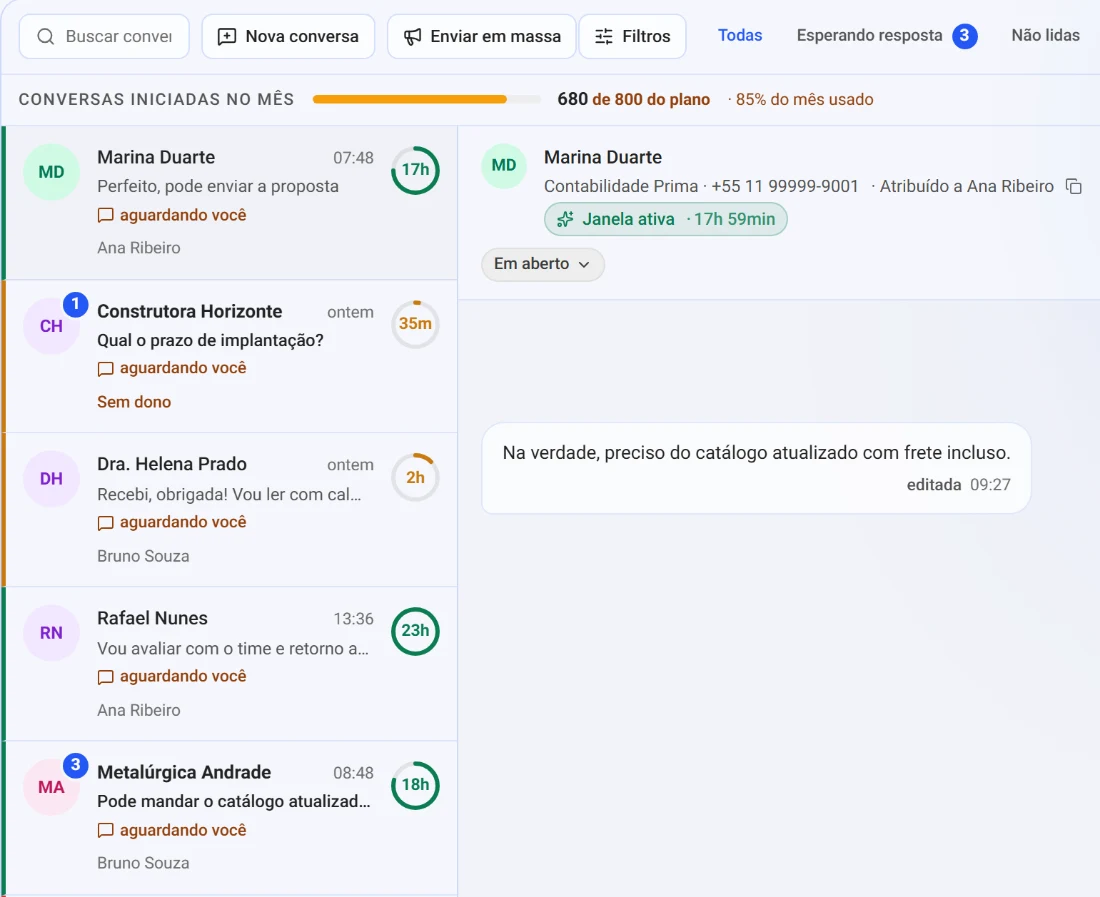Click 'Perfeito, pode enviar a proposta' preview
This screenshot has width=1100, height=897.
218,187
